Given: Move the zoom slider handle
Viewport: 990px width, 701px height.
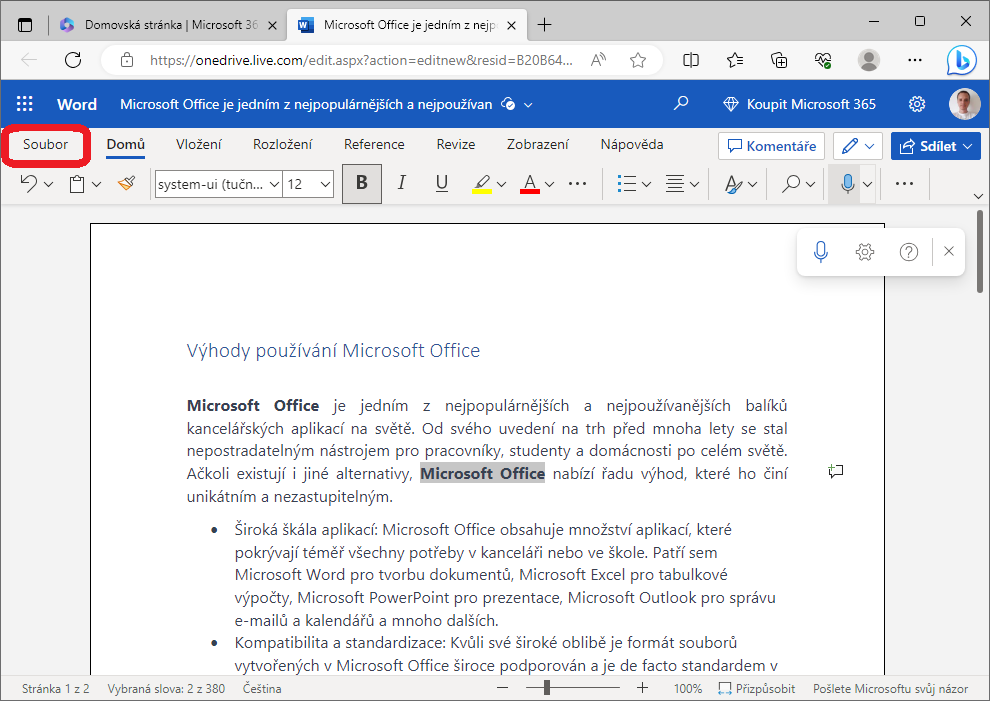Looking at the screenshot, I should click(547, 688).
